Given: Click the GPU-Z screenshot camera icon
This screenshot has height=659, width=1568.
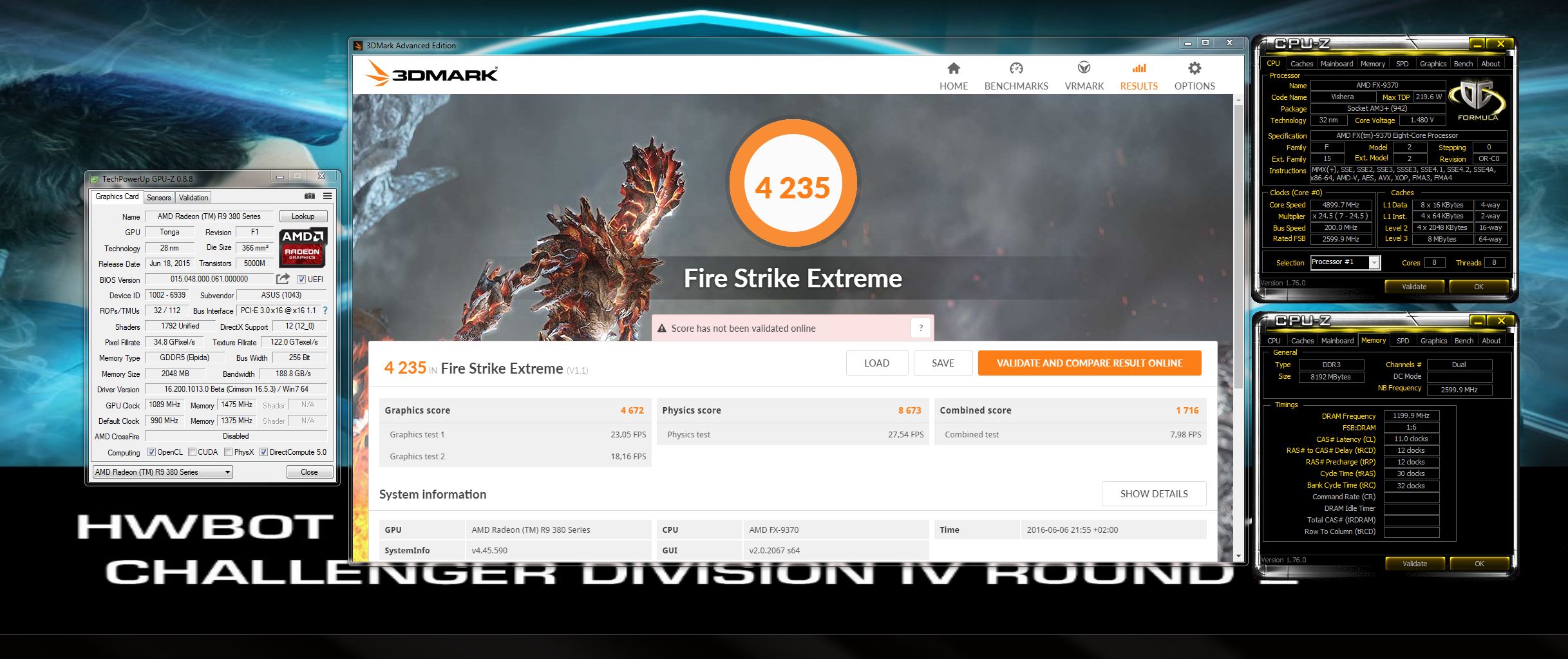Looking at the screenshot, I should click(310, 196).
